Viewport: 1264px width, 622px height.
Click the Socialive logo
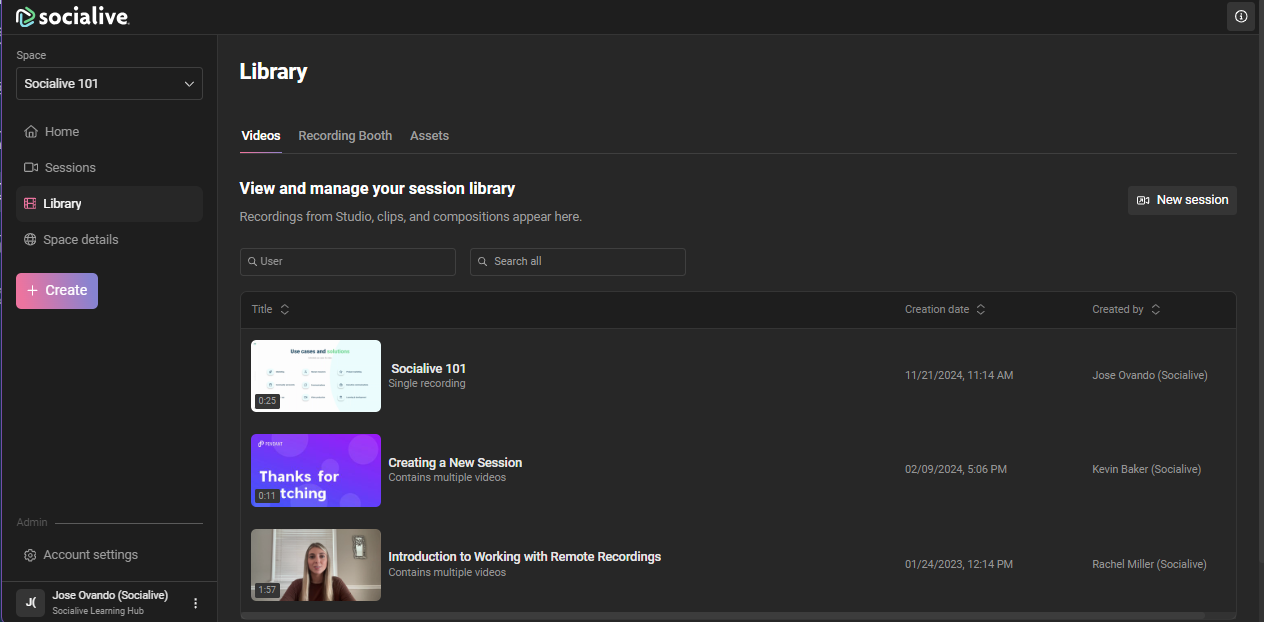[x=72, y=16]
